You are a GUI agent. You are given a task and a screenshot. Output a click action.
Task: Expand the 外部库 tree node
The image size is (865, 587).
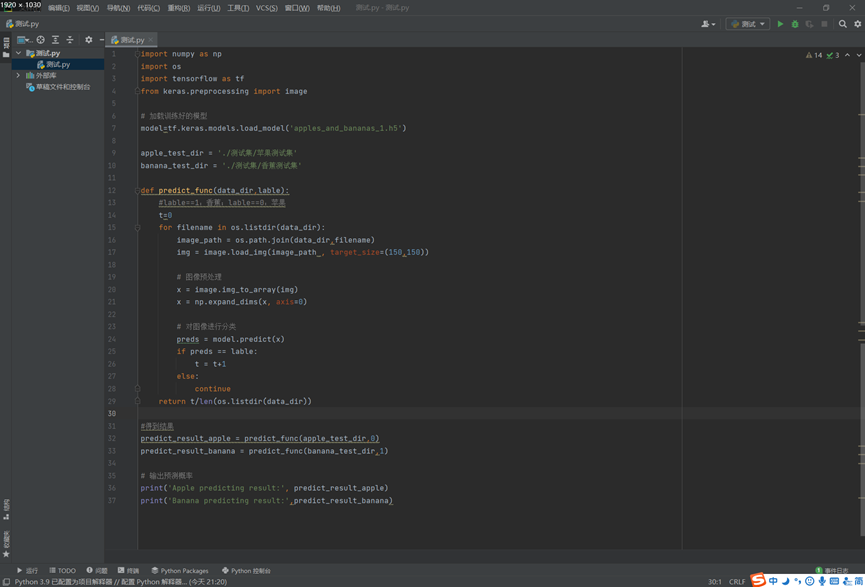click(18, 76)
